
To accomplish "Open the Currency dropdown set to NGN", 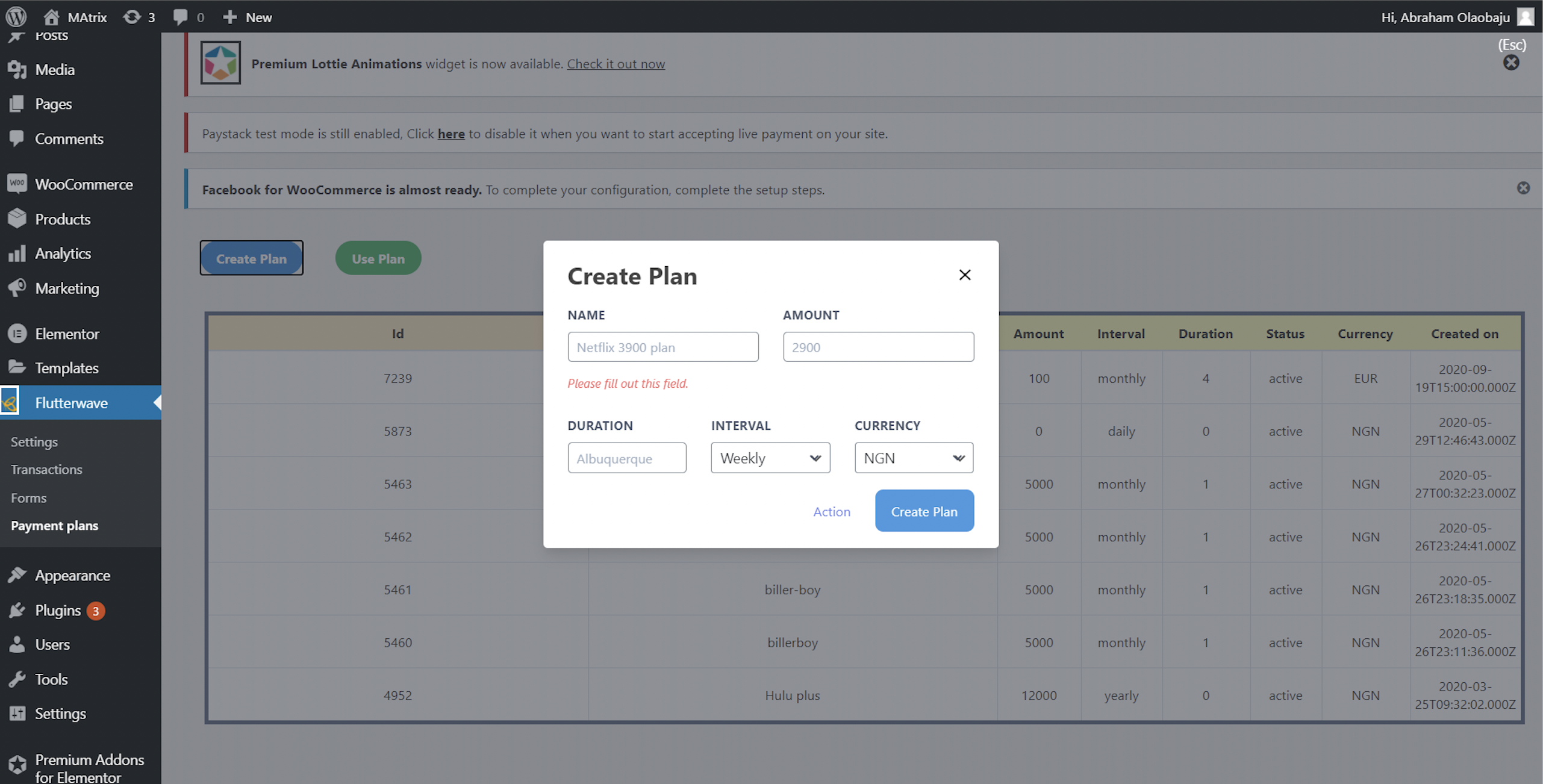I will coord(913,458).
